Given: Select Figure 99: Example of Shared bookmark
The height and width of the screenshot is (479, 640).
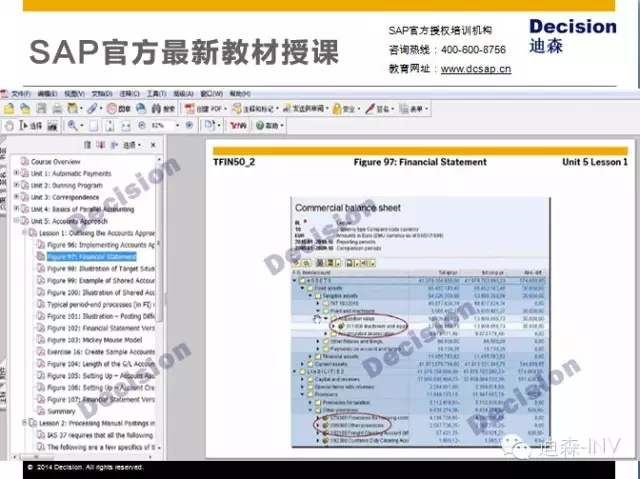Looking at the screenshot, I should 101,280.
